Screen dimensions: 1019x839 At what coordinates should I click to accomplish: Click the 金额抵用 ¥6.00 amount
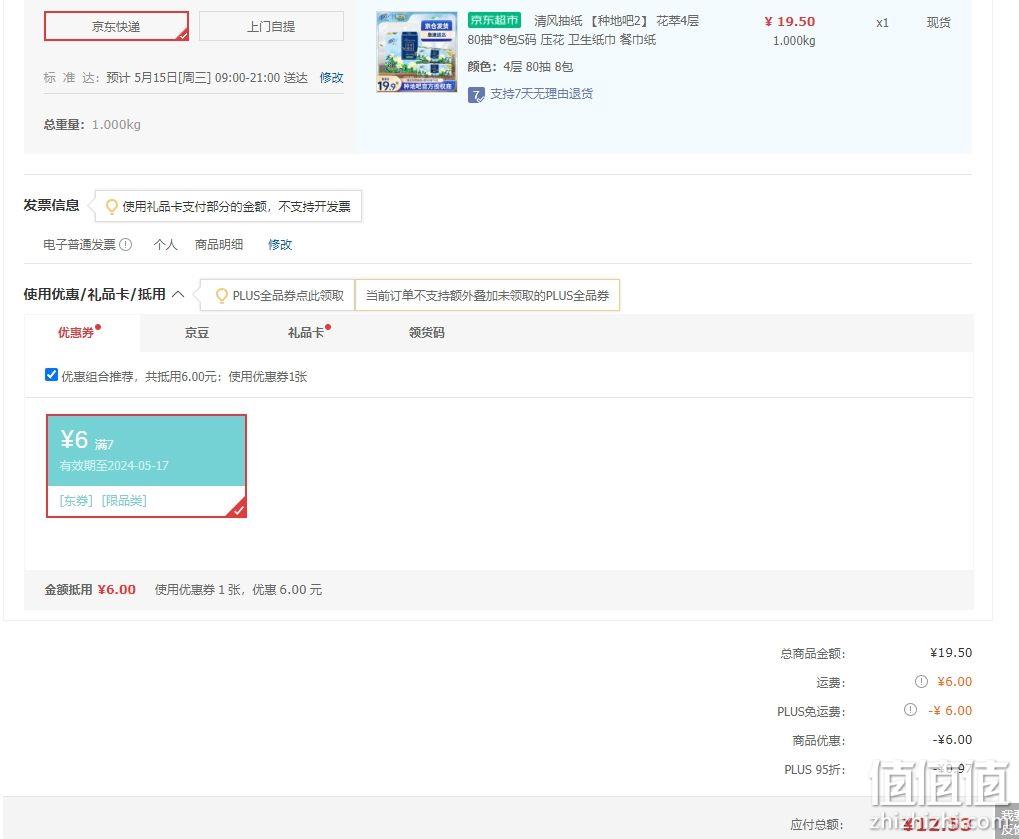117,589
